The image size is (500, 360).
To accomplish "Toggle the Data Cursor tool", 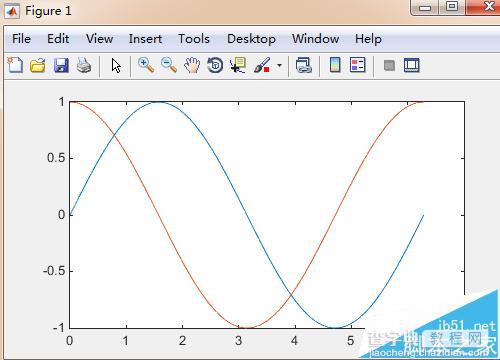I will 238,65.
